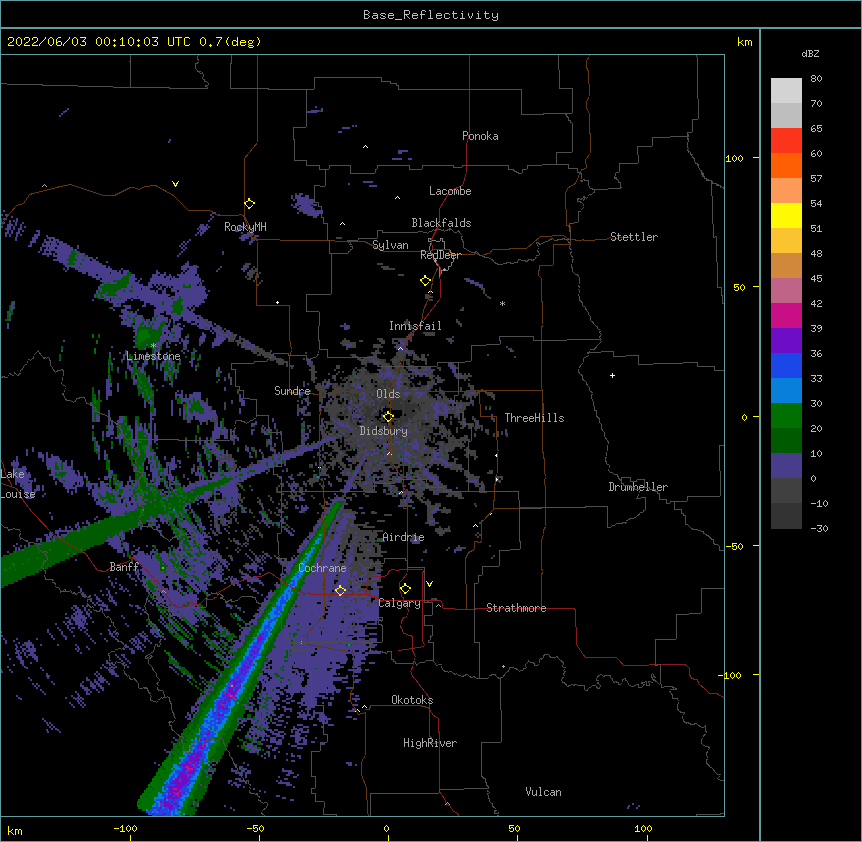Click the Ponoka city label

click(480, 136)
